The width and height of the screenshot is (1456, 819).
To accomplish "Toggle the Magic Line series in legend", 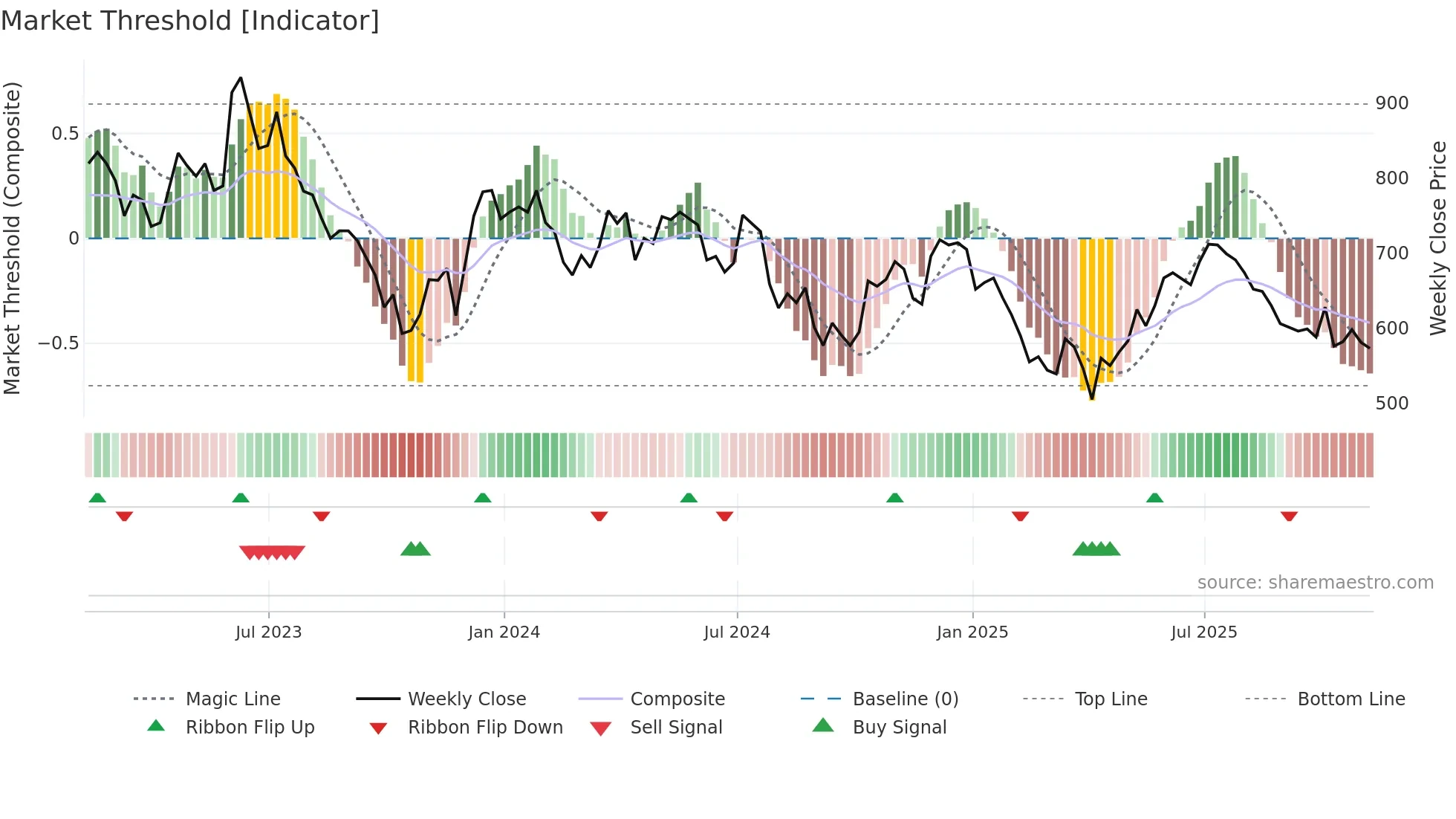I will click(233, 699).
